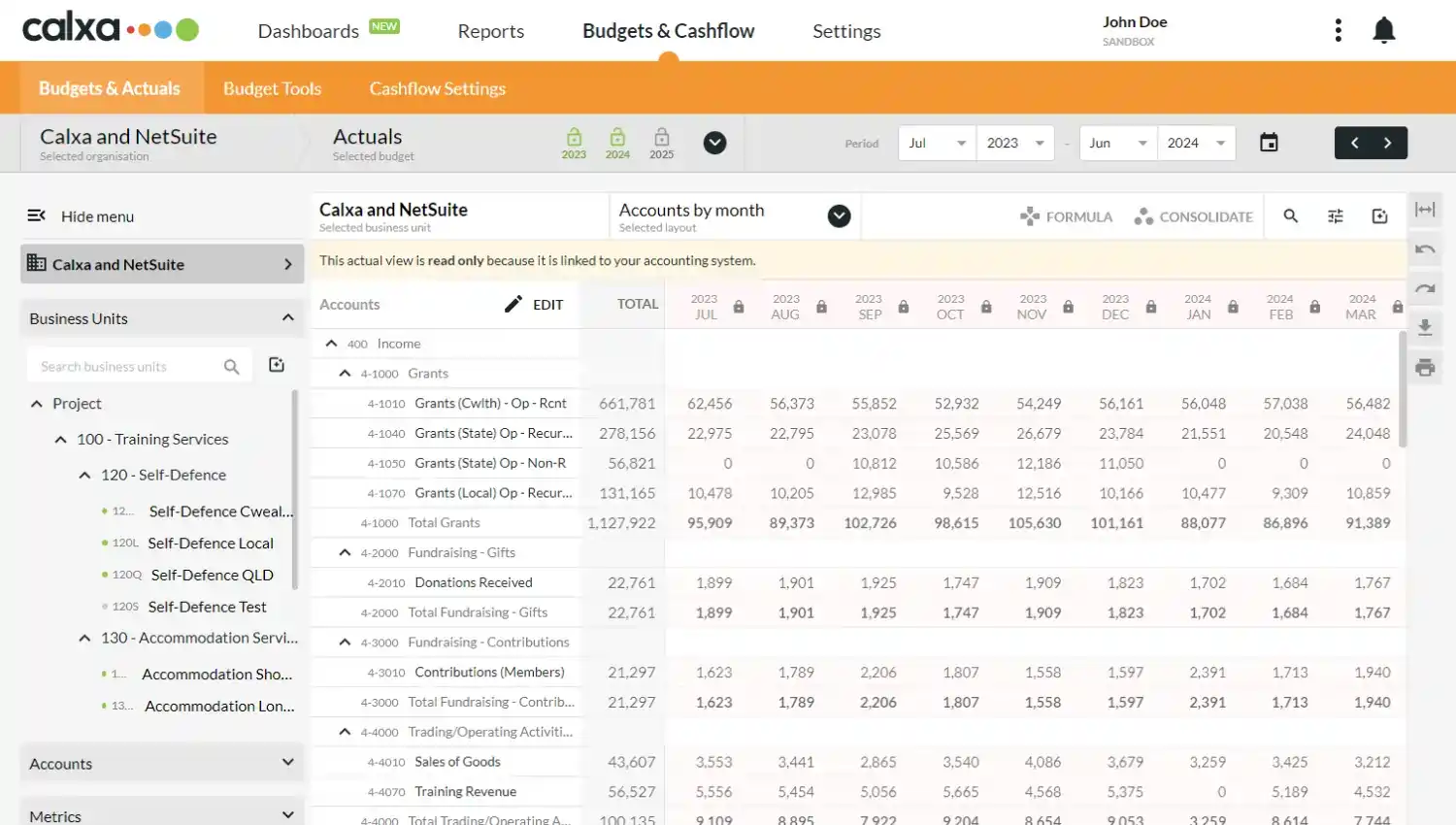The width and height of the screenshot is (1456, 825).
Task: Toggle lock on 2023 DEC column
Action: click(1150, 307)
